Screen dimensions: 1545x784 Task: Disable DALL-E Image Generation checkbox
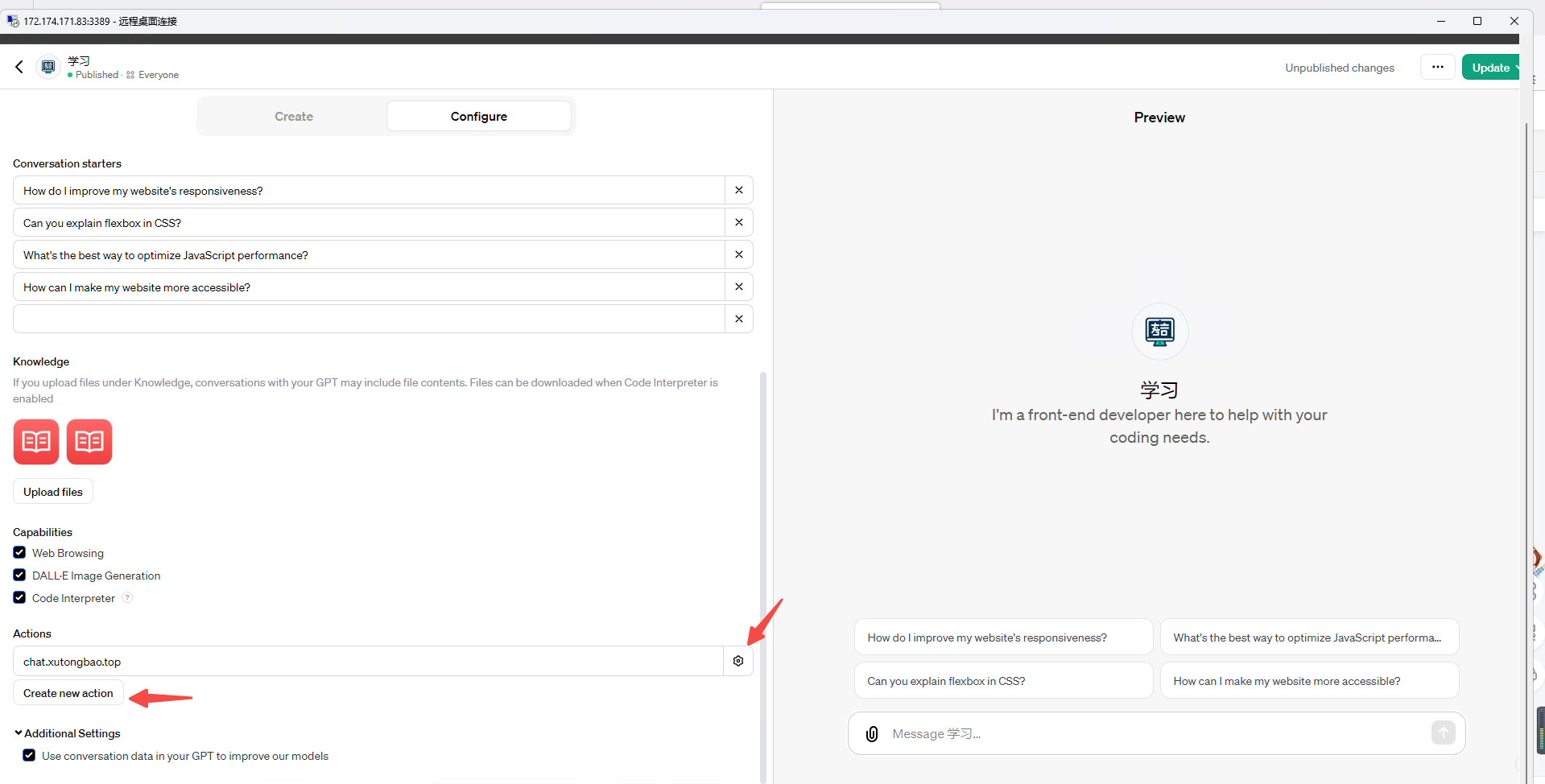click(19, 576)
